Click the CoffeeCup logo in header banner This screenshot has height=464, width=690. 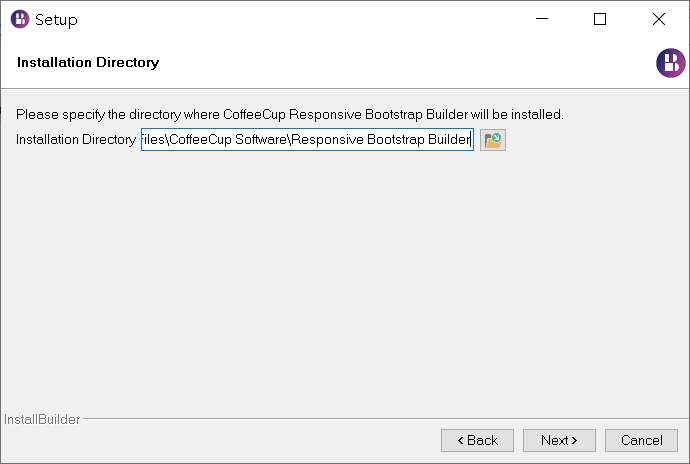tap(670, 63)
